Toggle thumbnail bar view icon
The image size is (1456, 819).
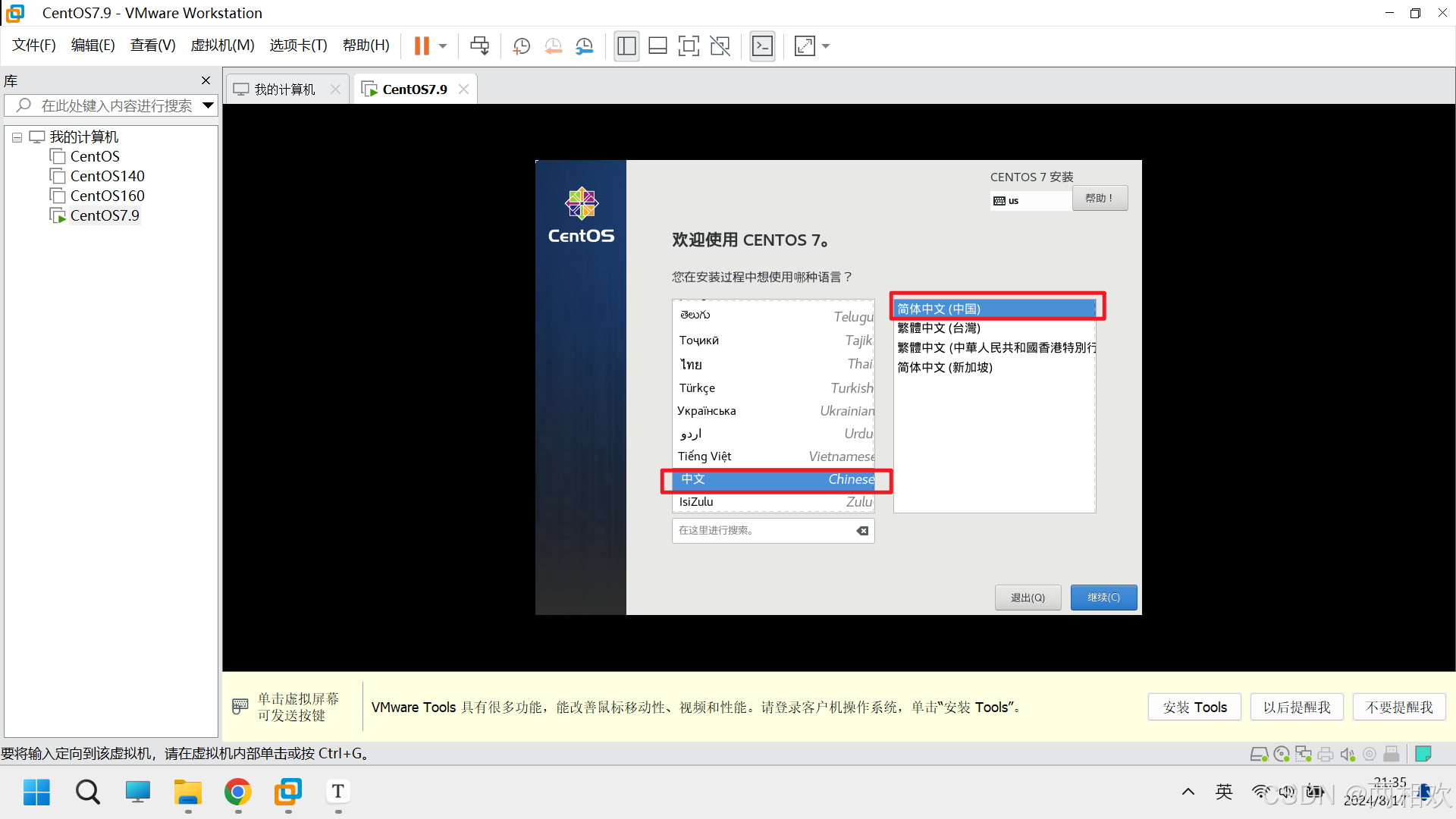tap(657, 46)
